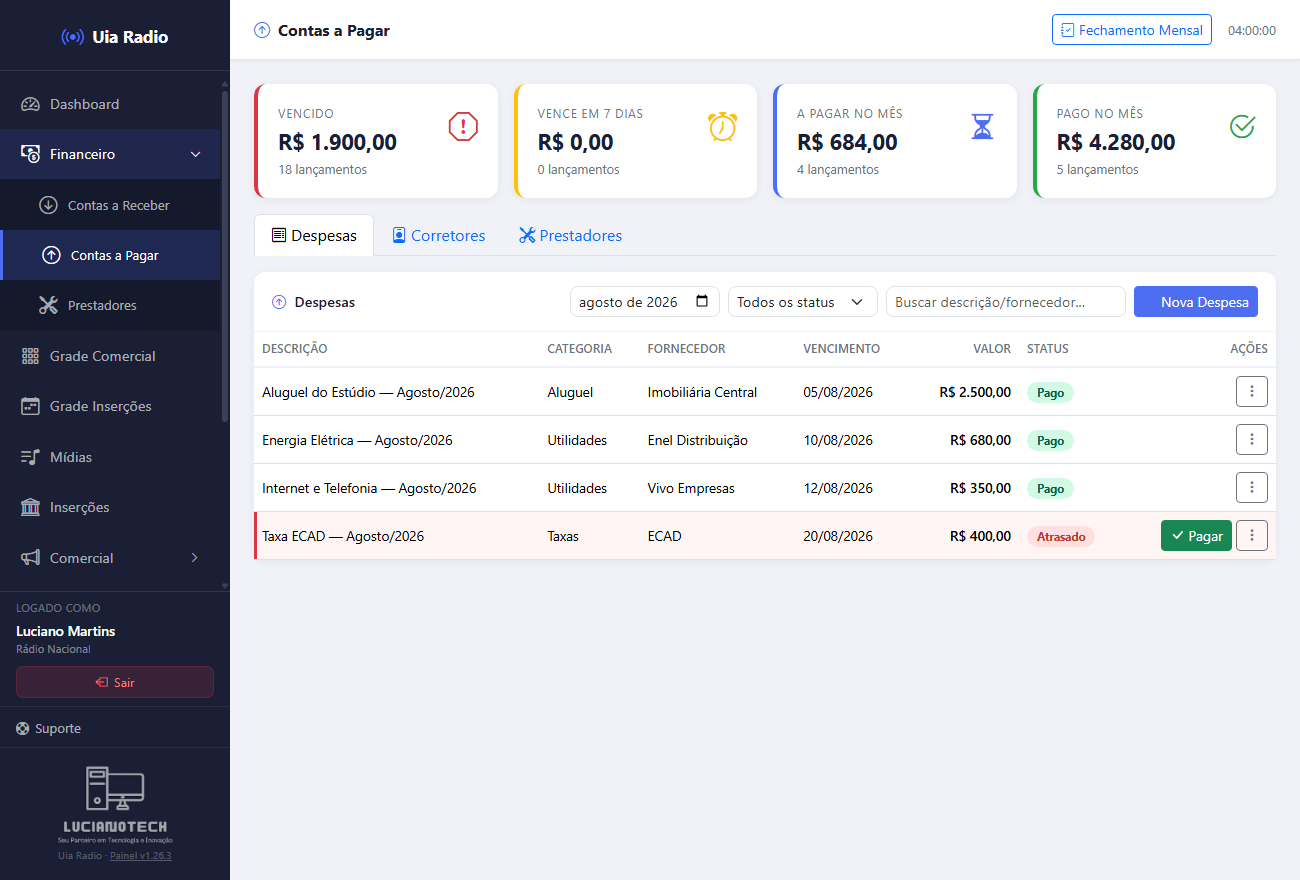Click the Contas a Receber down-arrow icon
Viewport: 1300px width, 880px height.
(x=48, y=205)
